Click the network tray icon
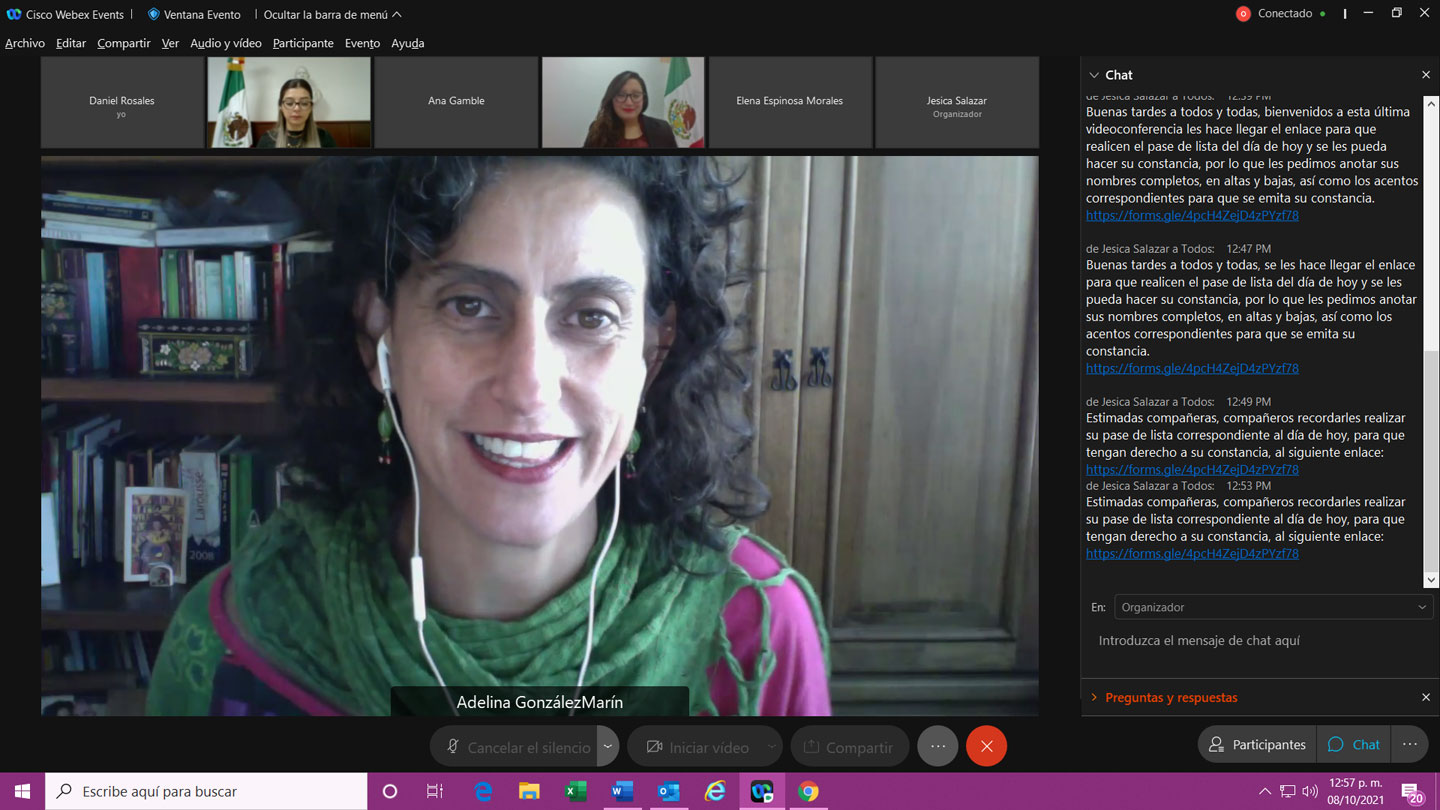This screenshot has height=810, width=1440. click(1288, 791)
